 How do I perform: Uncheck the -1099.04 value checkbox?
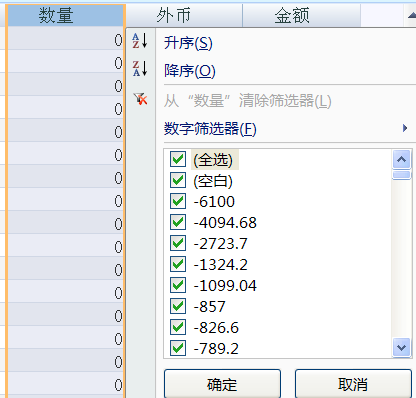178,285
